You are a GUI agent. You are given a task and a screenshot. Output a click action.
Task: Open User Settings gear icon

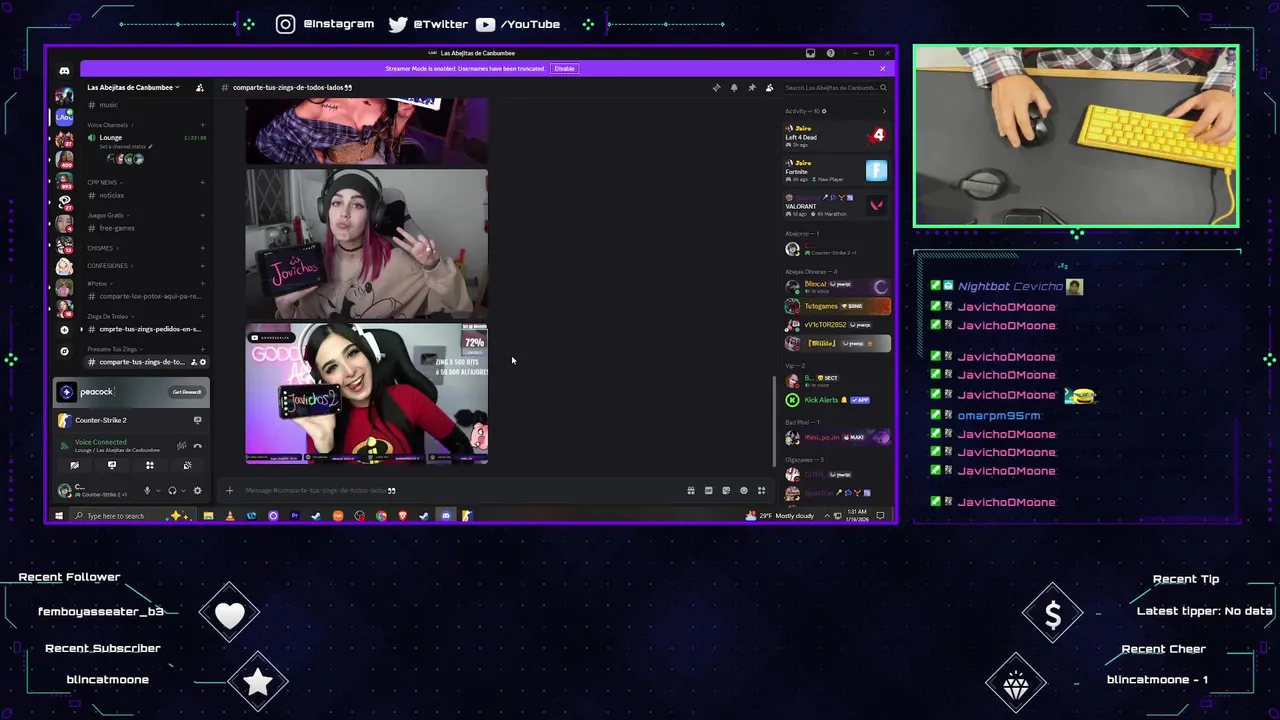tap(197, 491)
